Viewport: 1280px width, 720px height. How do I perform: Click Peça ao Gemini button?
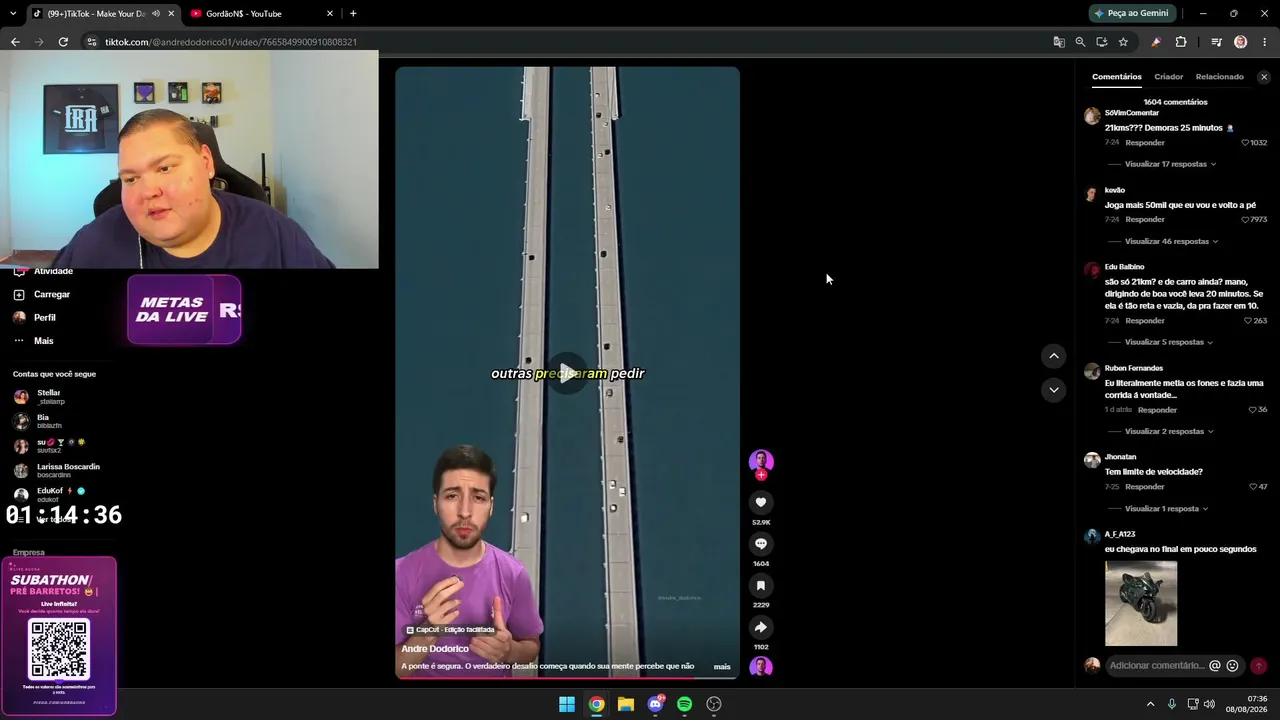1132,13
